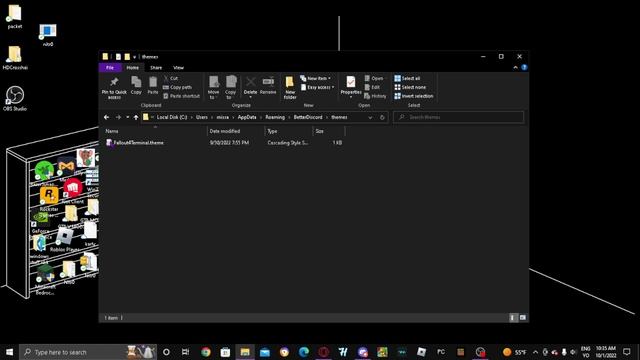Click the Delete ribbon icon
The height and width of the screenshot is (360, 640).
[x=250, y=87]
